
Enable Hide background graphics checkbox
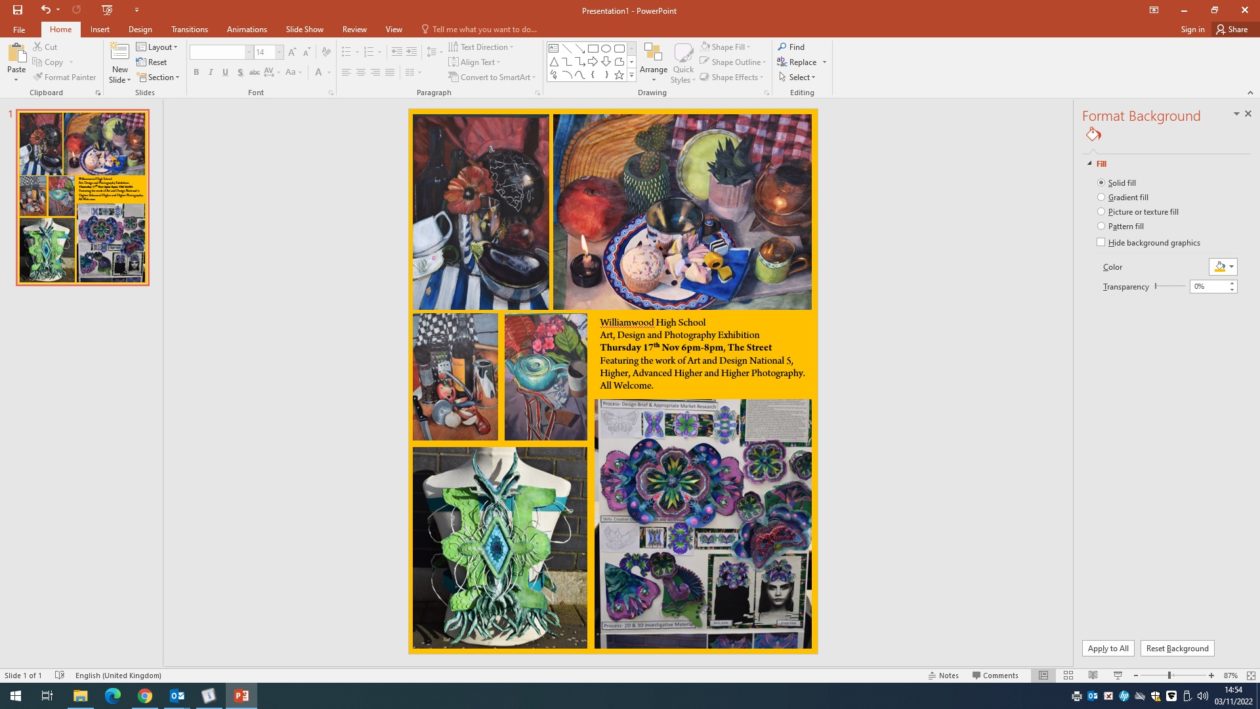point(1101,243)
